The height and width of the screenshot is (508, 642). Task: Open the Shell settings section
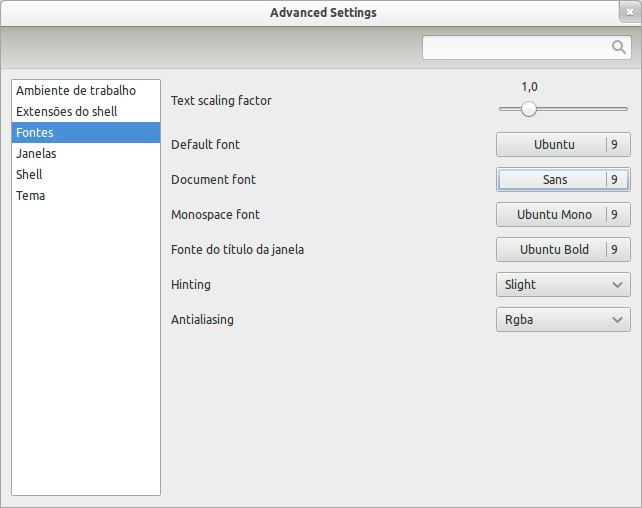(x=29, y=174)
